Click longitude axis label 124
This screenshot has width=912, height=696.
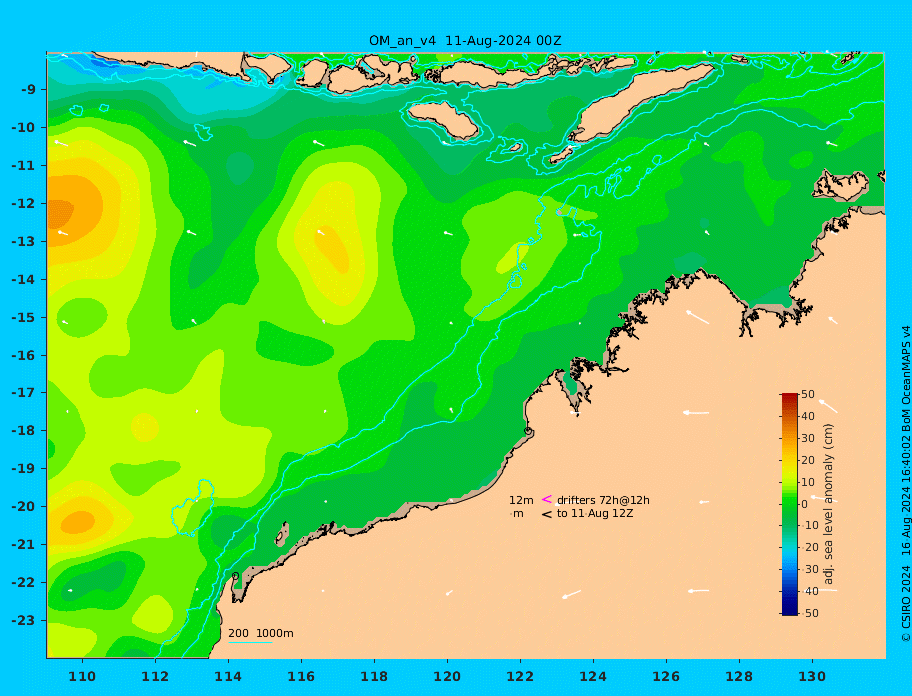[593, 677]
